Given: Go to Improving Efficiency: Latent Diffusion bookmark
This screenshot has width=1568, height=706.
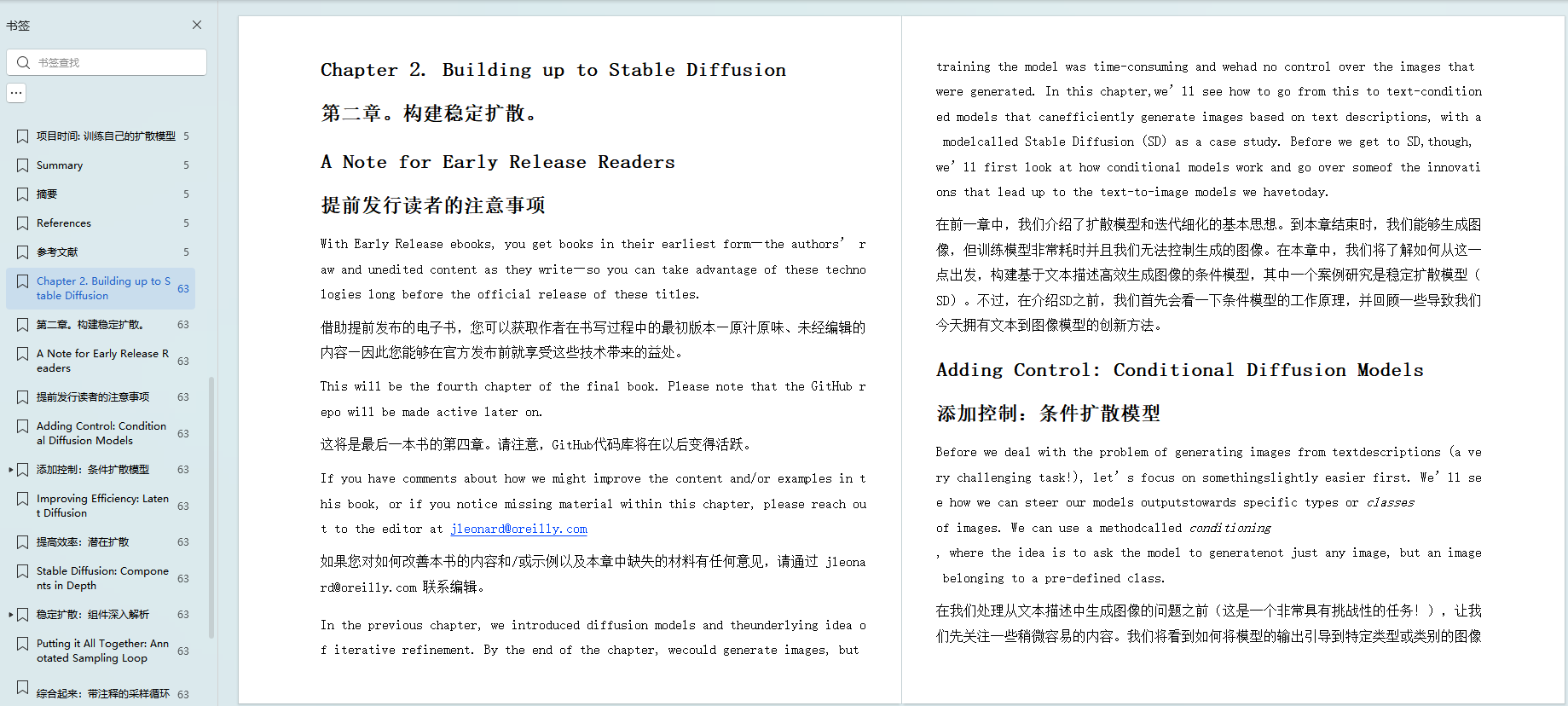Looking at the screenshot, I should click(x=102, y=506).
